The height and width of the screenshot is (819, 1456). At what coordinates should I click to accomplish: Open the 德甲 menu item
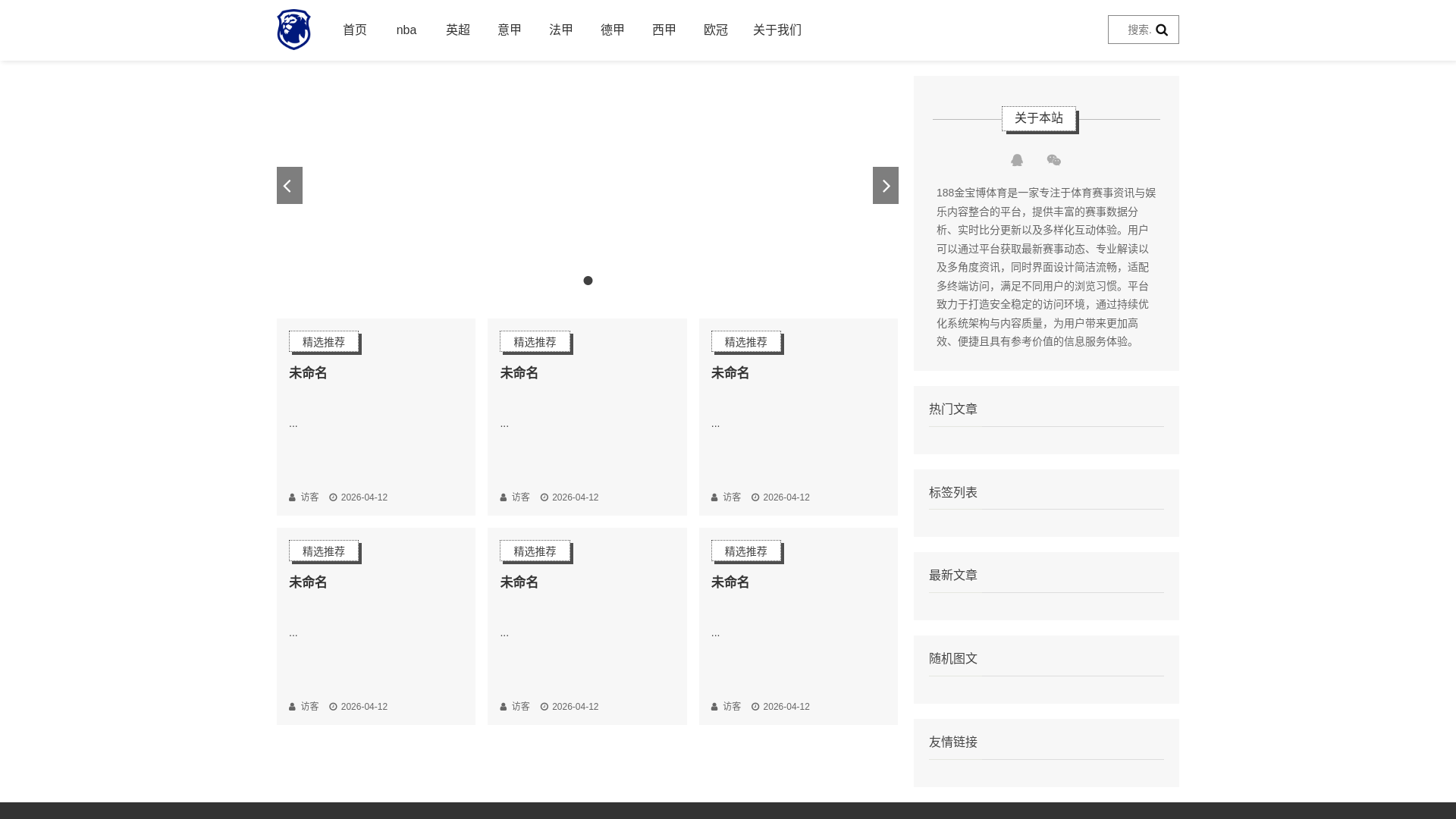[613, 30]
